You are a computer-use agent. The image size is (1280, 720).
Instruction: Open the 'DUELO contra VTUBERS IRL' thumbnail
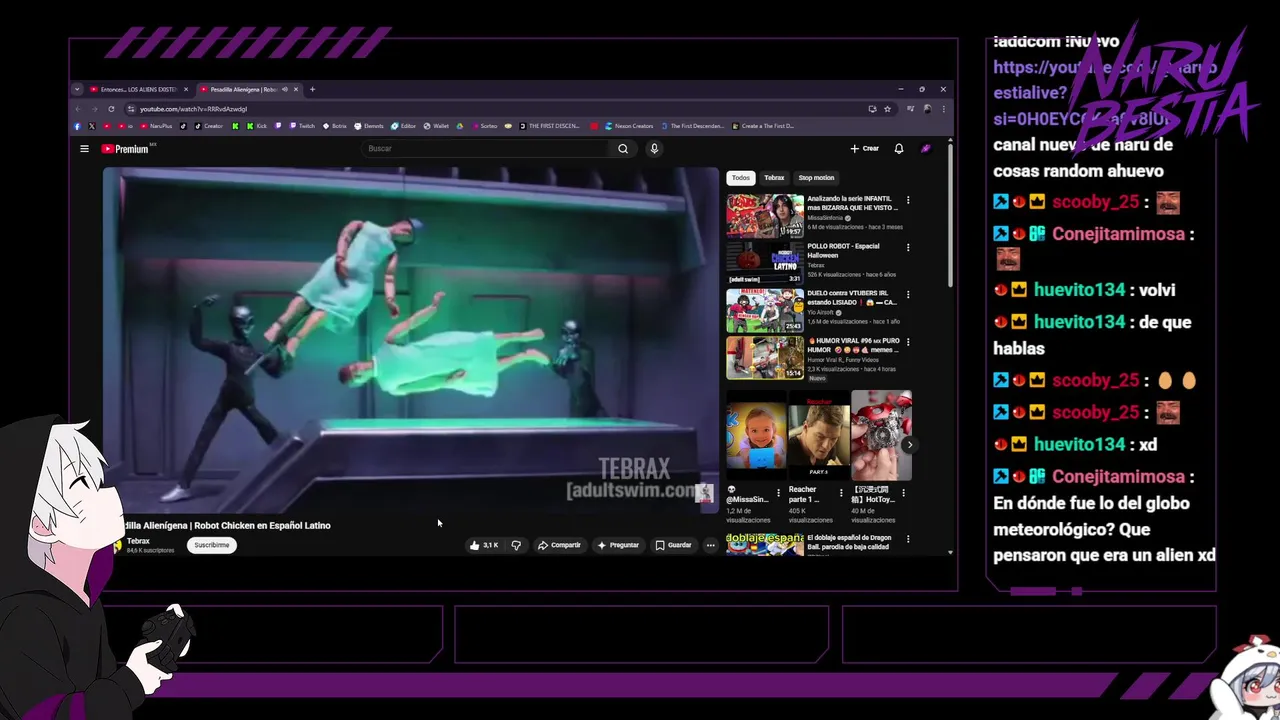pos(765,310)
